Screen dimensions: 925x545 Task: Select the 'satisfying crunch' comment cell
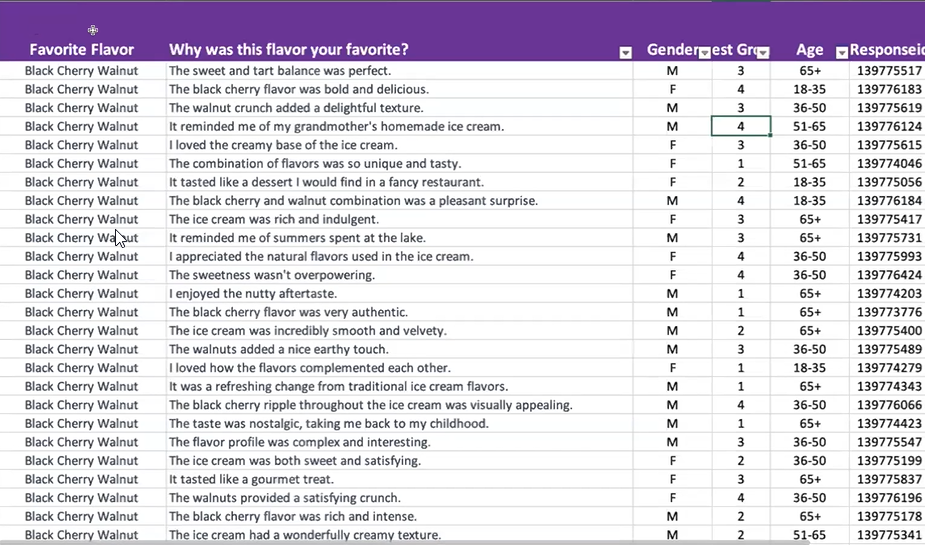[x=399, y=498]
